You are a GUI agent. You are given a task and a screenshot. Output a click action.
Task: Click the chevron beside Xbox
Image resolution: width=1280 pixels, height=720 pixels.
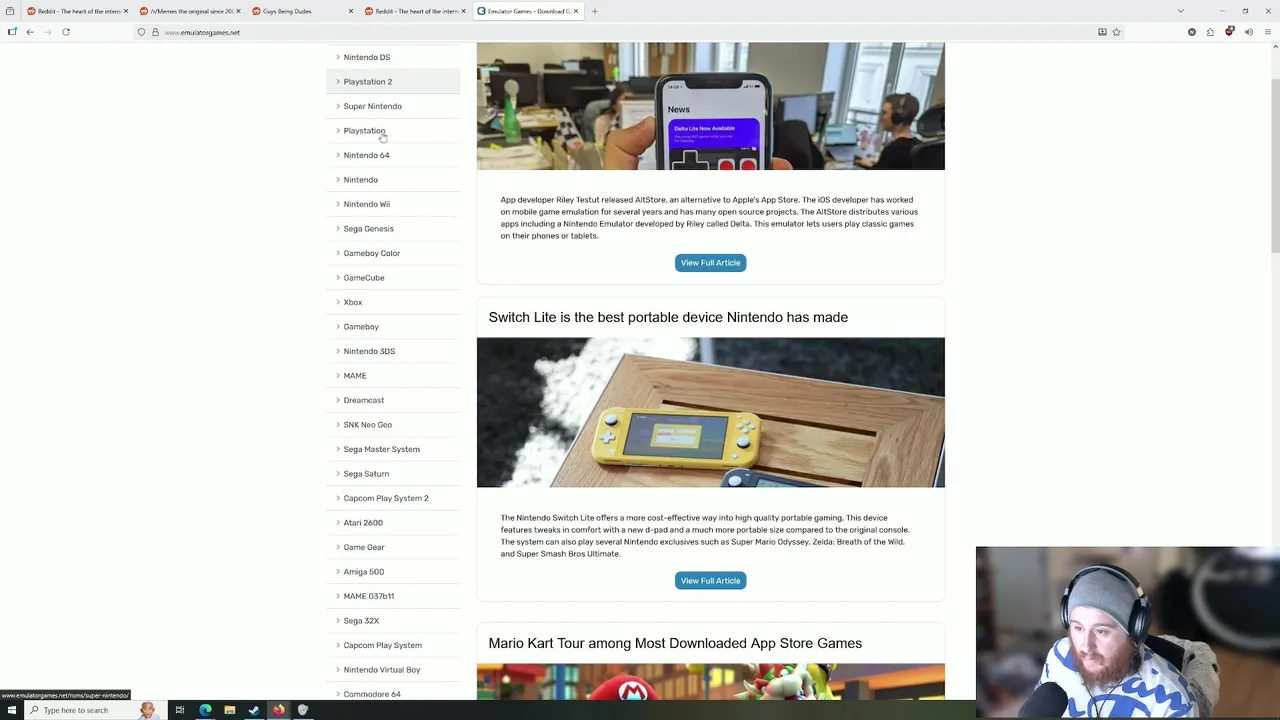coord(338,302)
